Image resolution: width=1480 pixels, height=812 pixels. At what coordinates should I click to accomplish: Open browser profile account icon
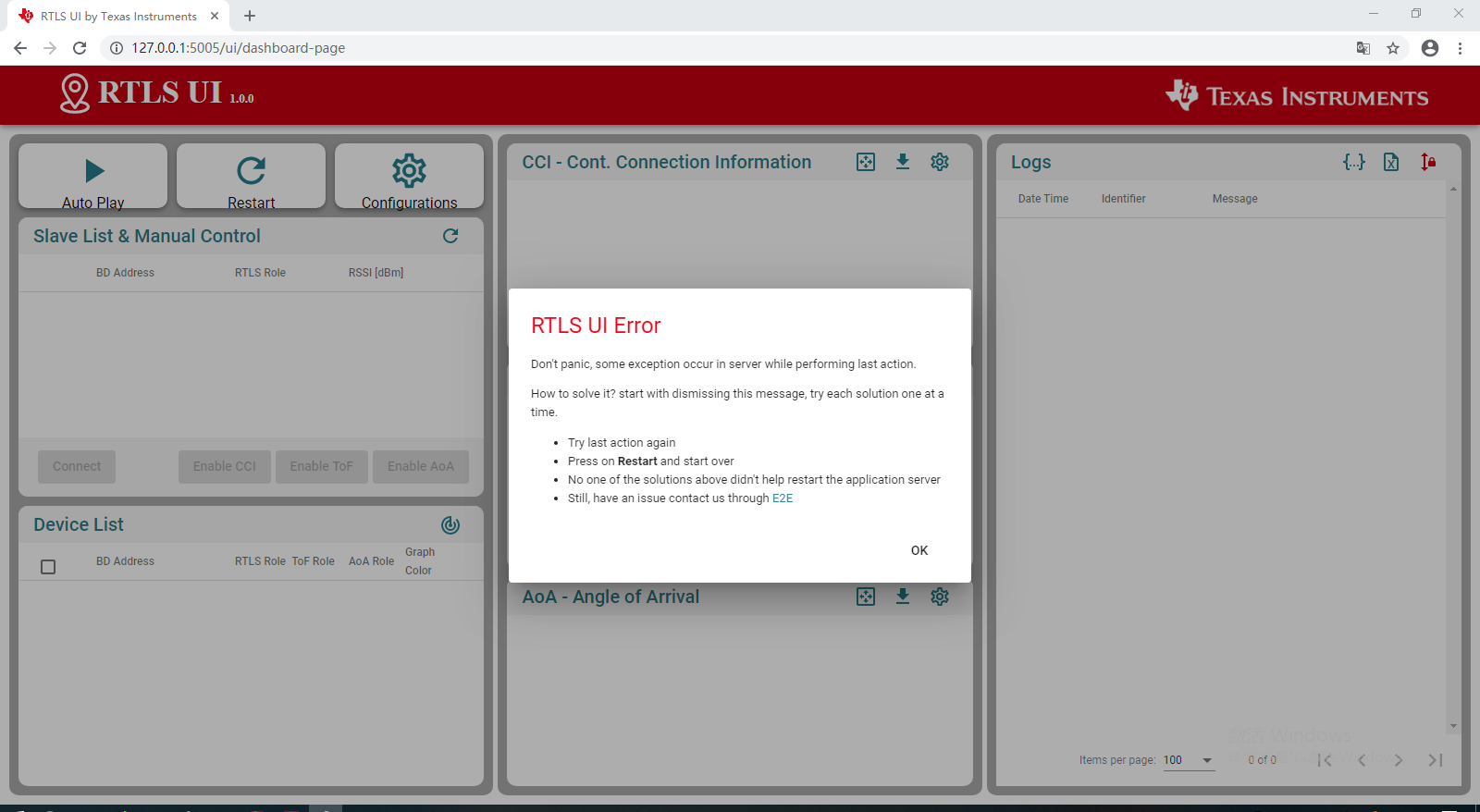point(1430,48)
